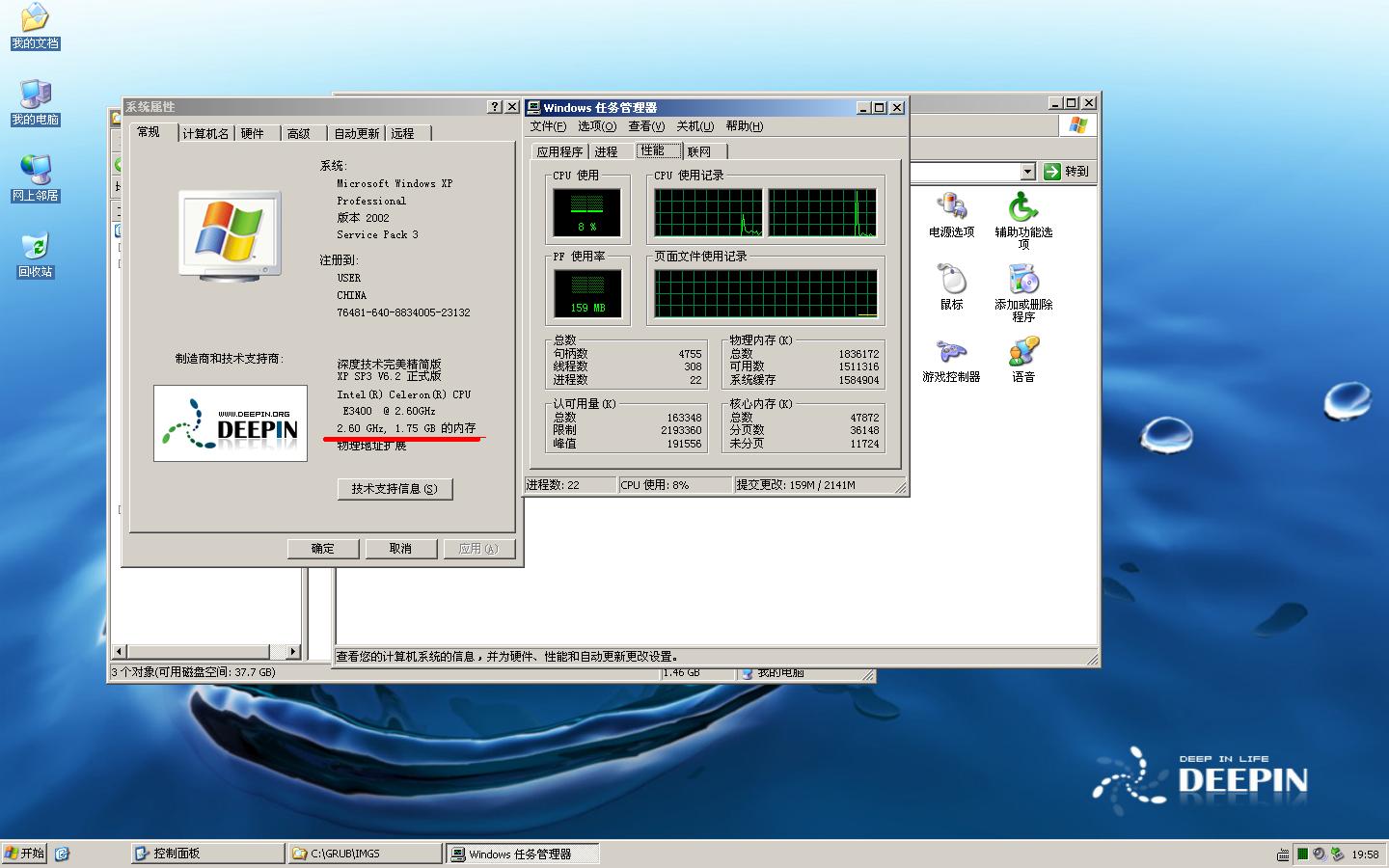Click the help question mark in 系统属性
1389x868 pixels.
tap(495, 107)
